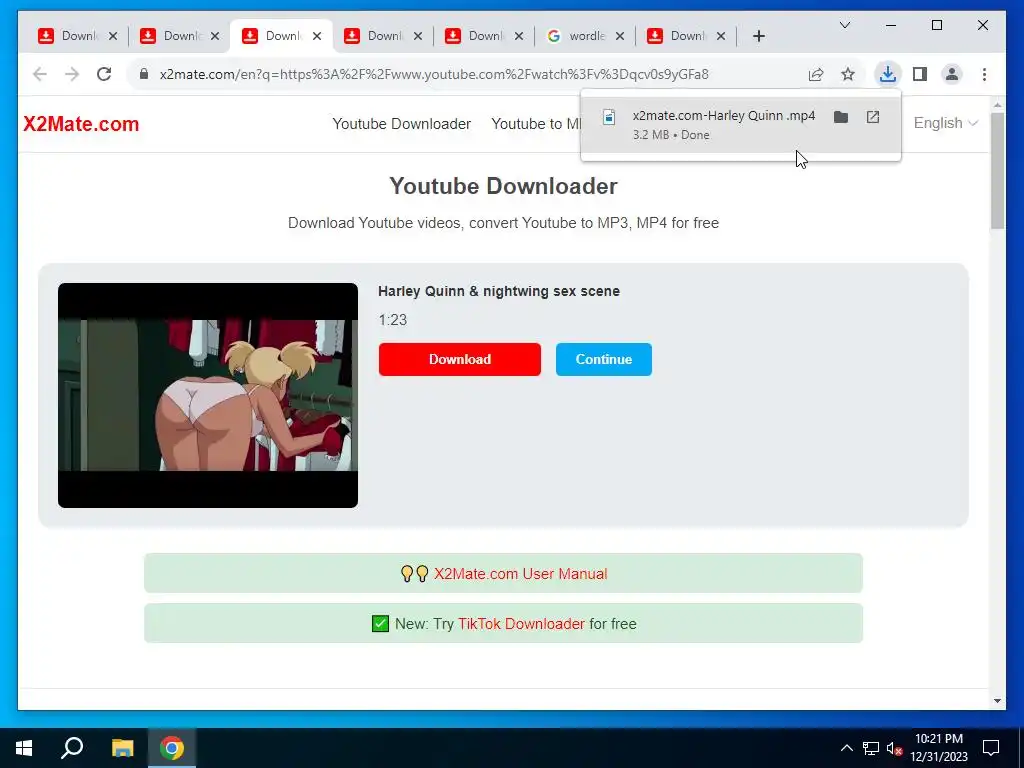Image resolution: width=1024 pixels, height=768 pixels.
Task: Close the last Download tab
Action: coord(720,36)
